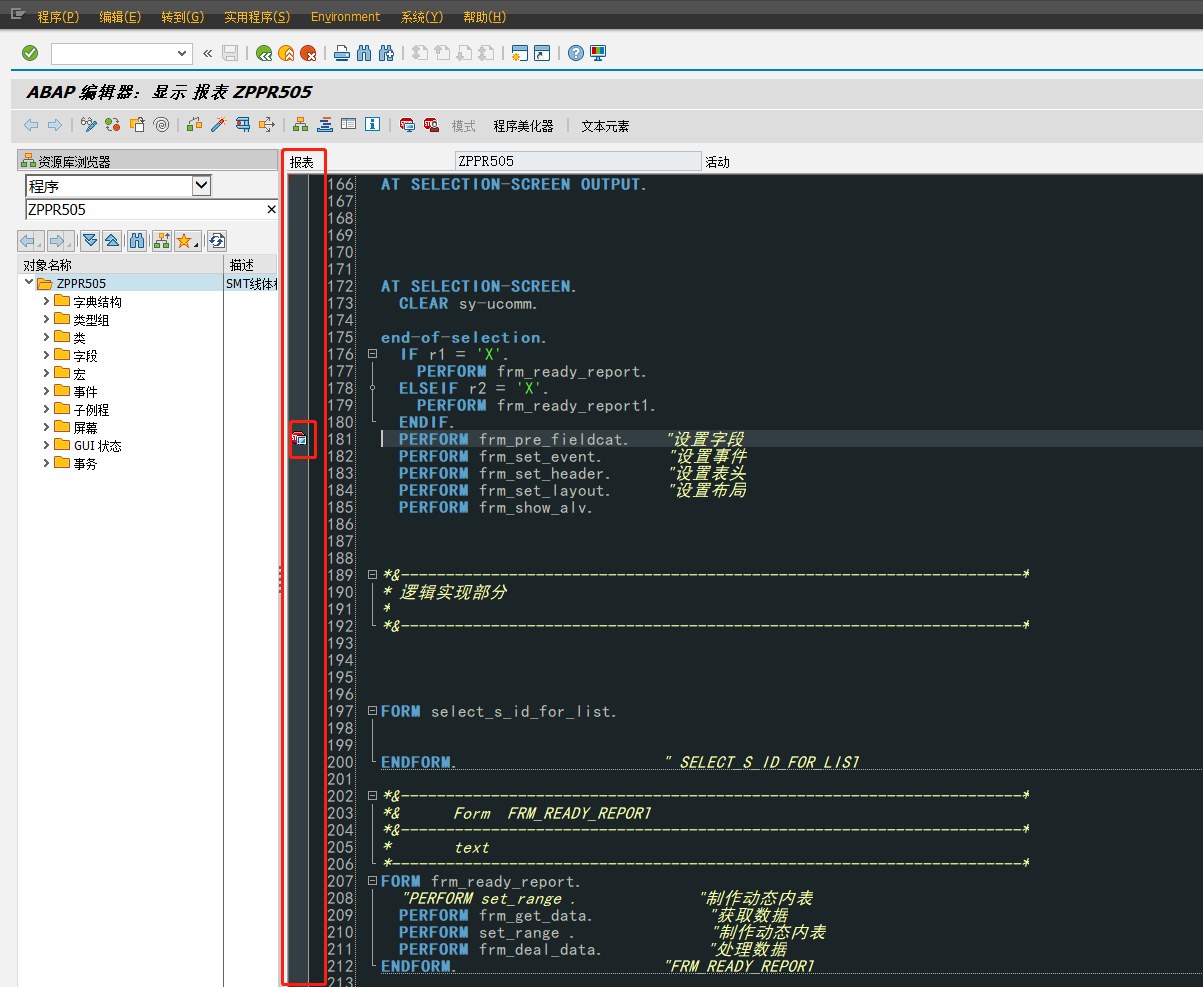
Task: Click the create shortcut icon
Action: pyautogui.click(x=541, y=53)
